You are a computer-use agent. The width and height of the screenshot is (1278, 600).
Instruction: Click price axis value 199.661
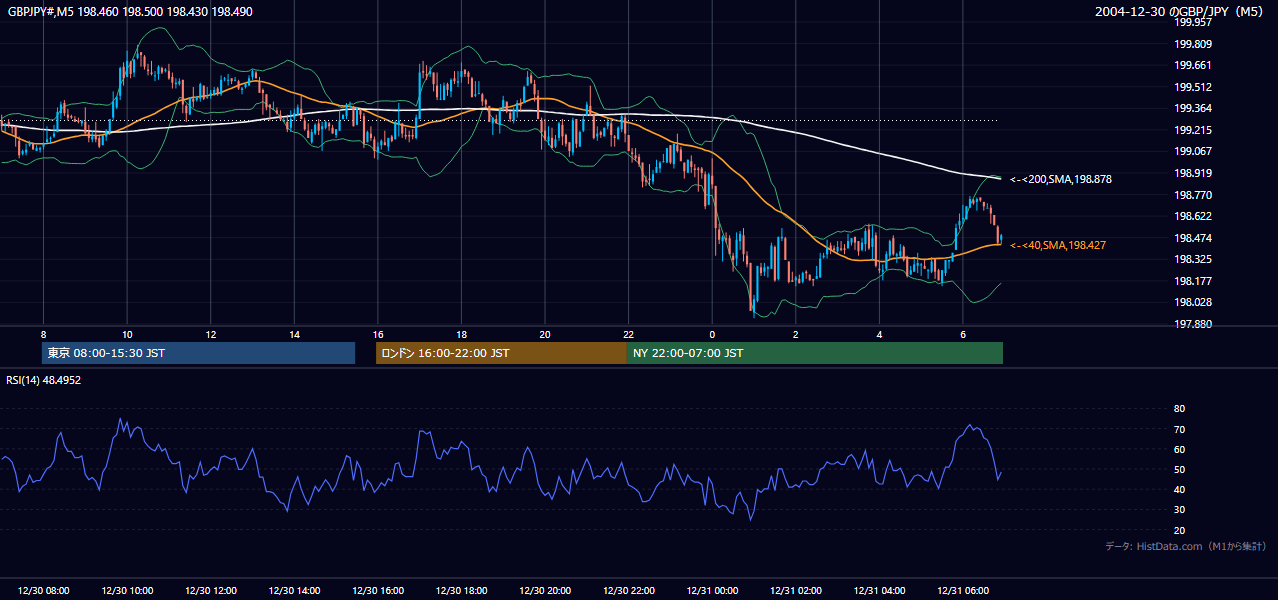pyautogui.click(x=1193, y=65)
